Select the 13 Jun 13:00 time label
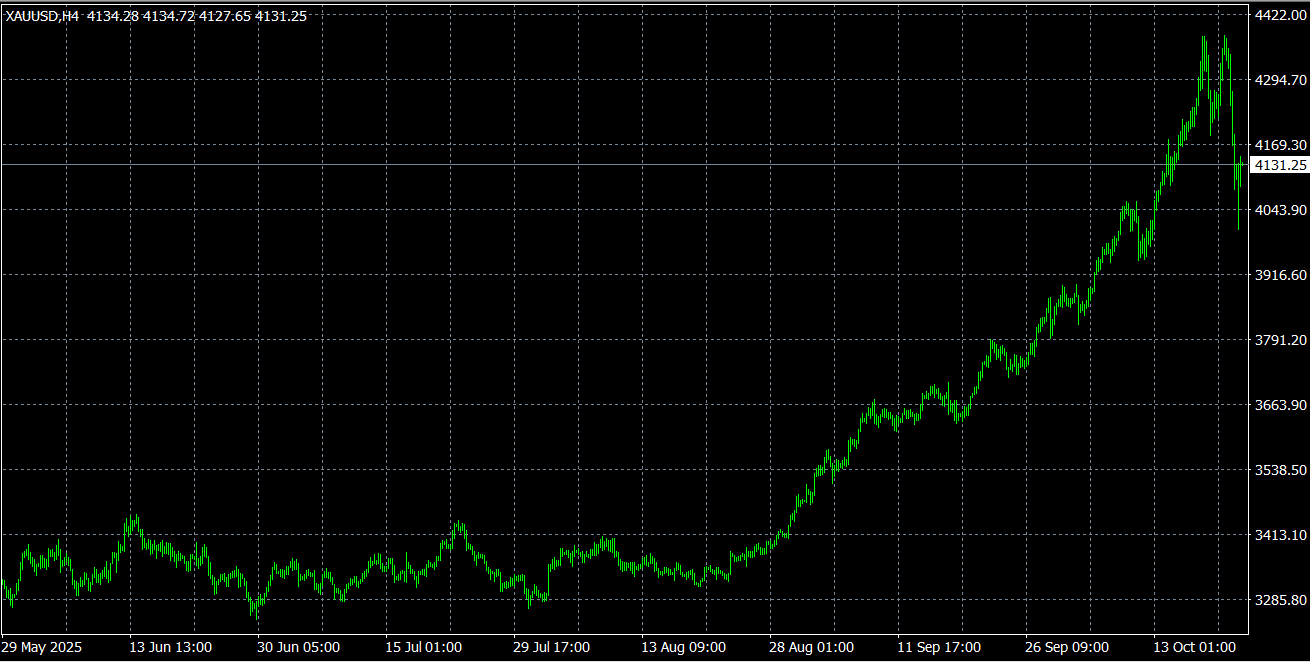The image size is (1310, 663). click(x=171, y=647)
